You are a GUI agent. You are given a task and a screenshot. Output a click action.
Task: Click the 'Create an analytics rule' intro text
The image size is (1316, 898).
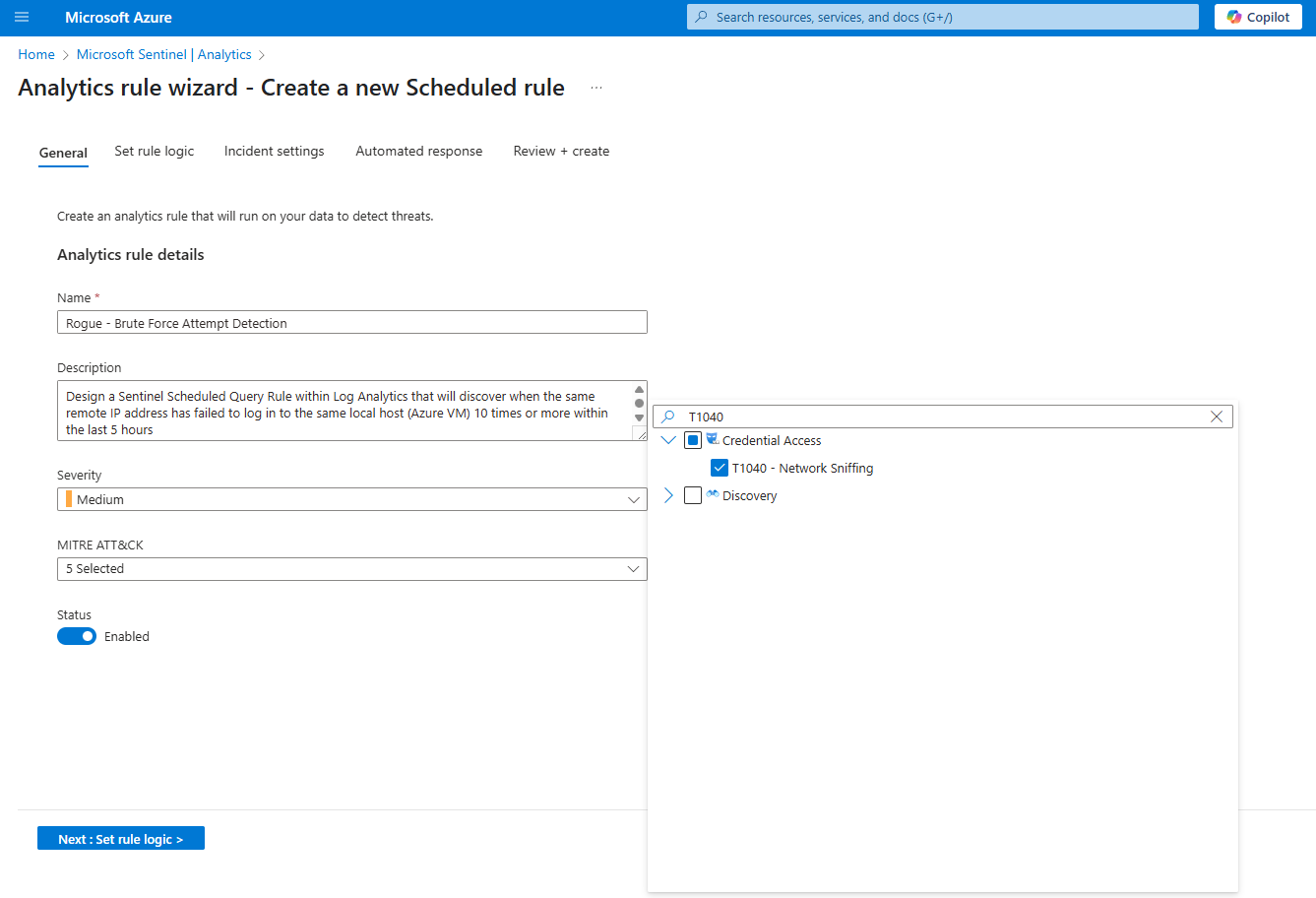245,216
